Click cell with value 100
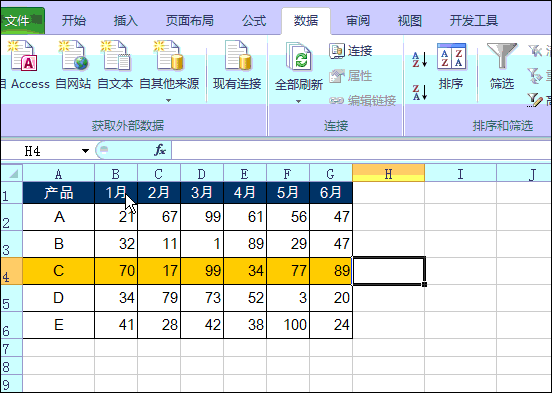 click(288, 325)
